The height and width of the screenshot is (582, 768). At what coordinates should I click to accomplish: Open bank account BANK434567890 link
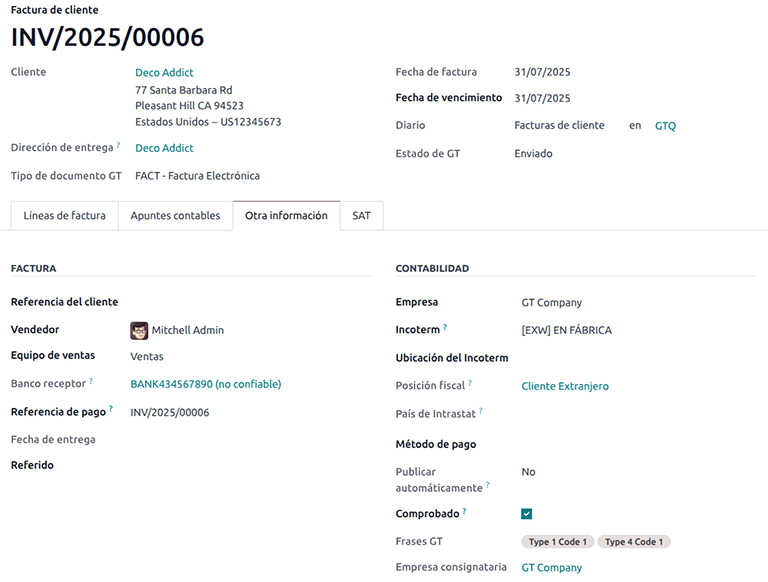click(x=205, y=384)
